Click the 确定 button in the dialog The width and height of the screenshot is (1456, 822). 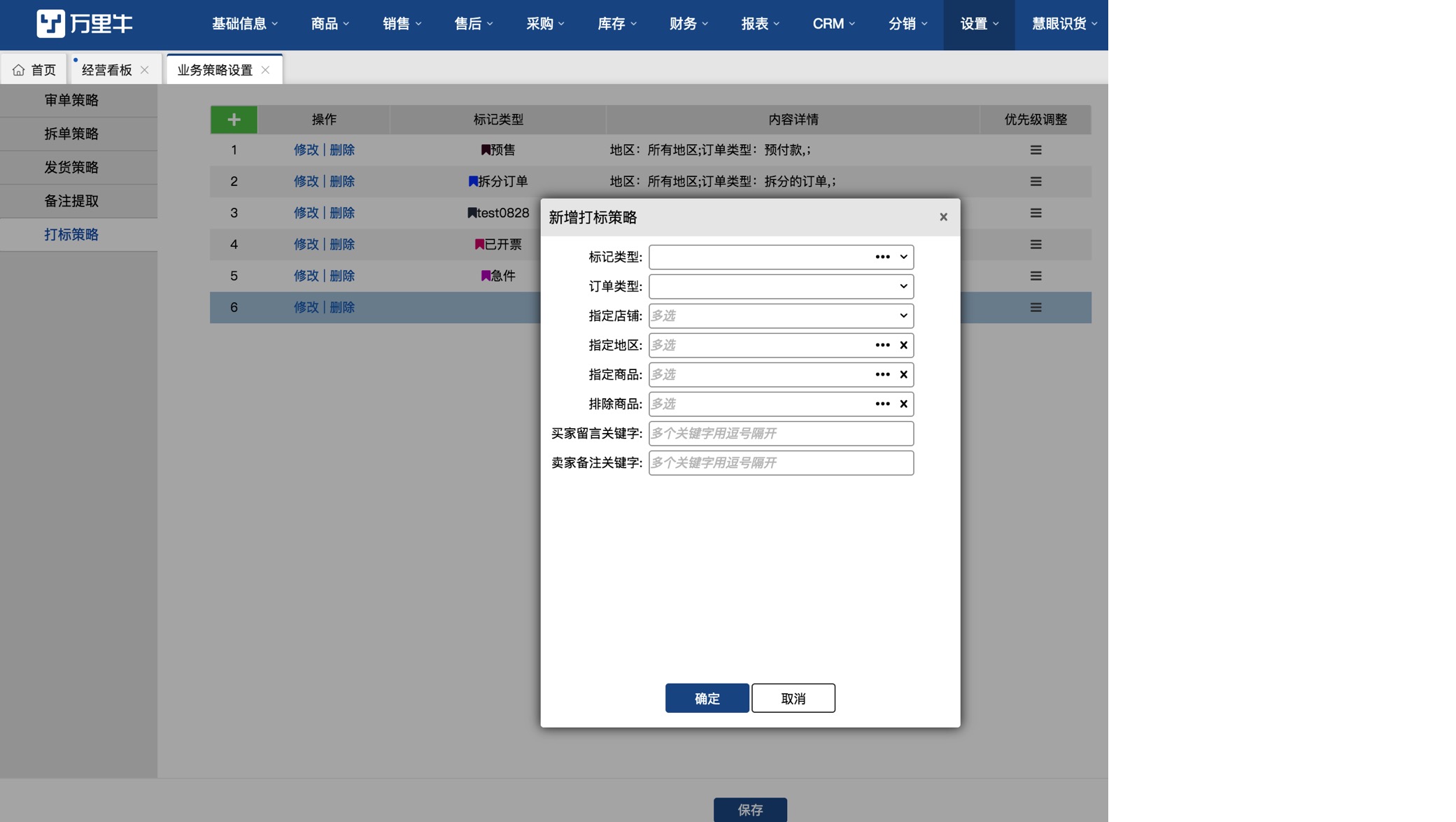coord(706,697)
